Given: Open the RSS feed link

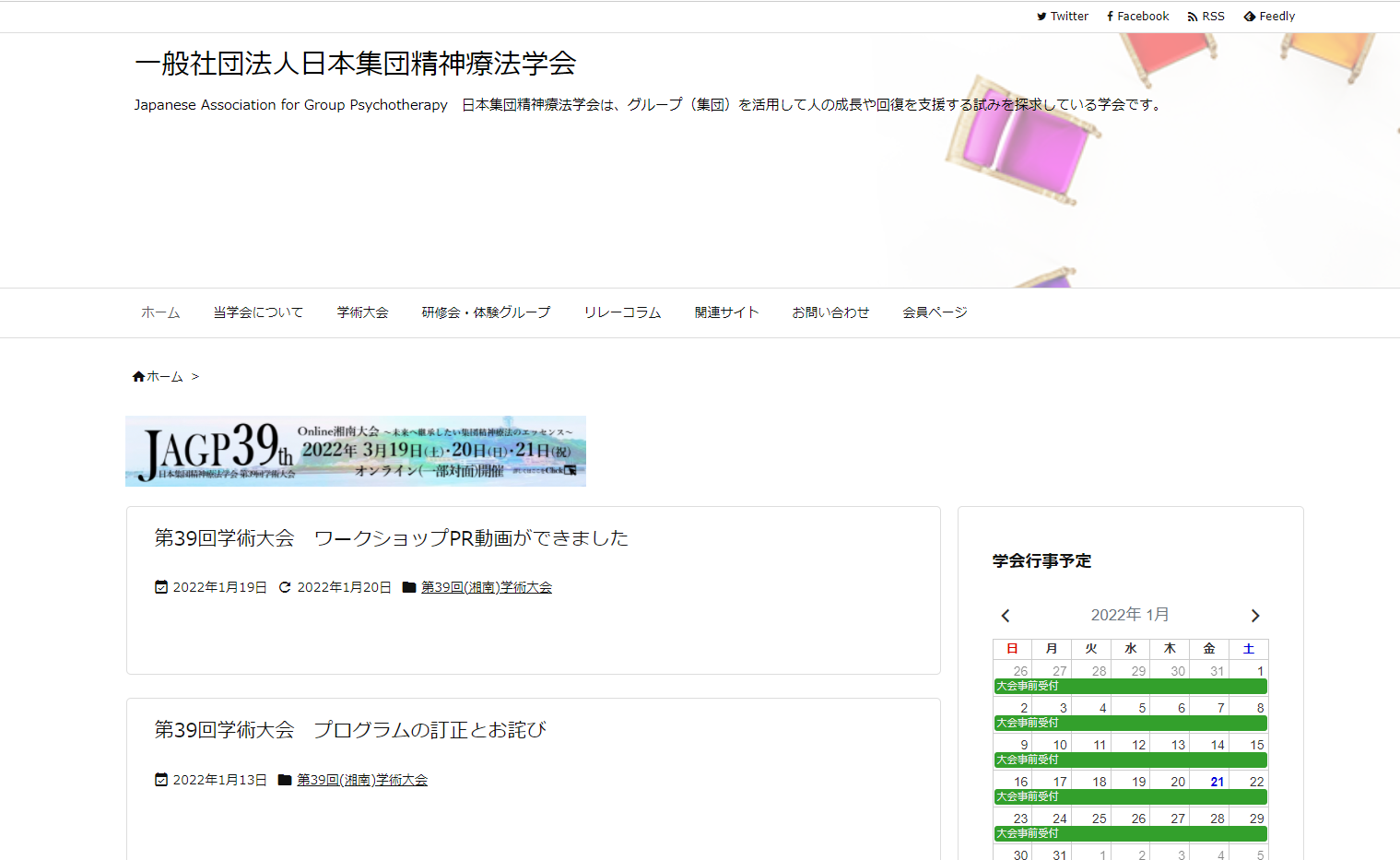Looking at the screenshot, I should (1206, 17).
